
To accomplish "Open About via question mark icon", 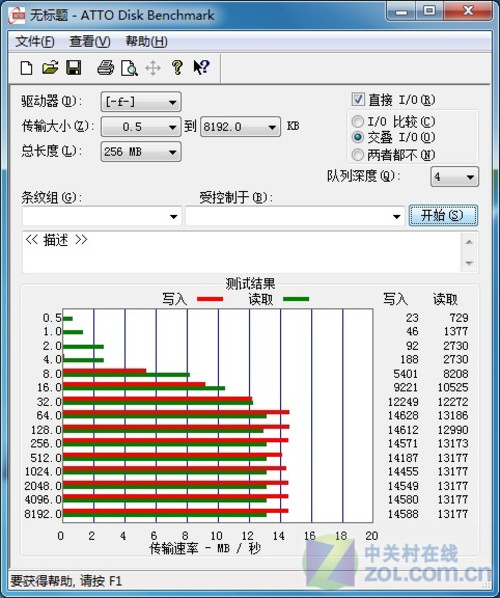I will point(177,68).
